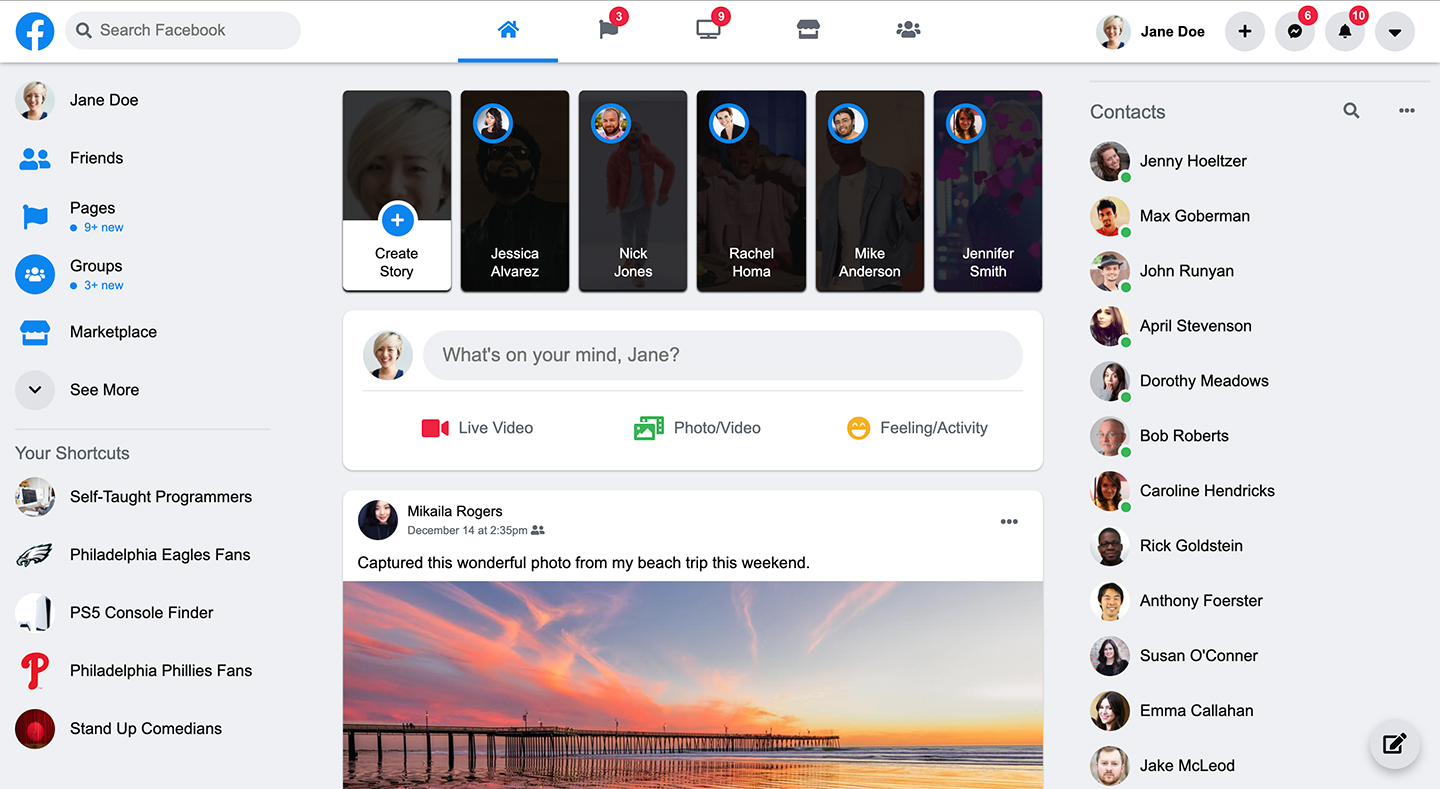Click the What's on your mind field
This screenshot has width=1440, height=789.
pos(722,355)
